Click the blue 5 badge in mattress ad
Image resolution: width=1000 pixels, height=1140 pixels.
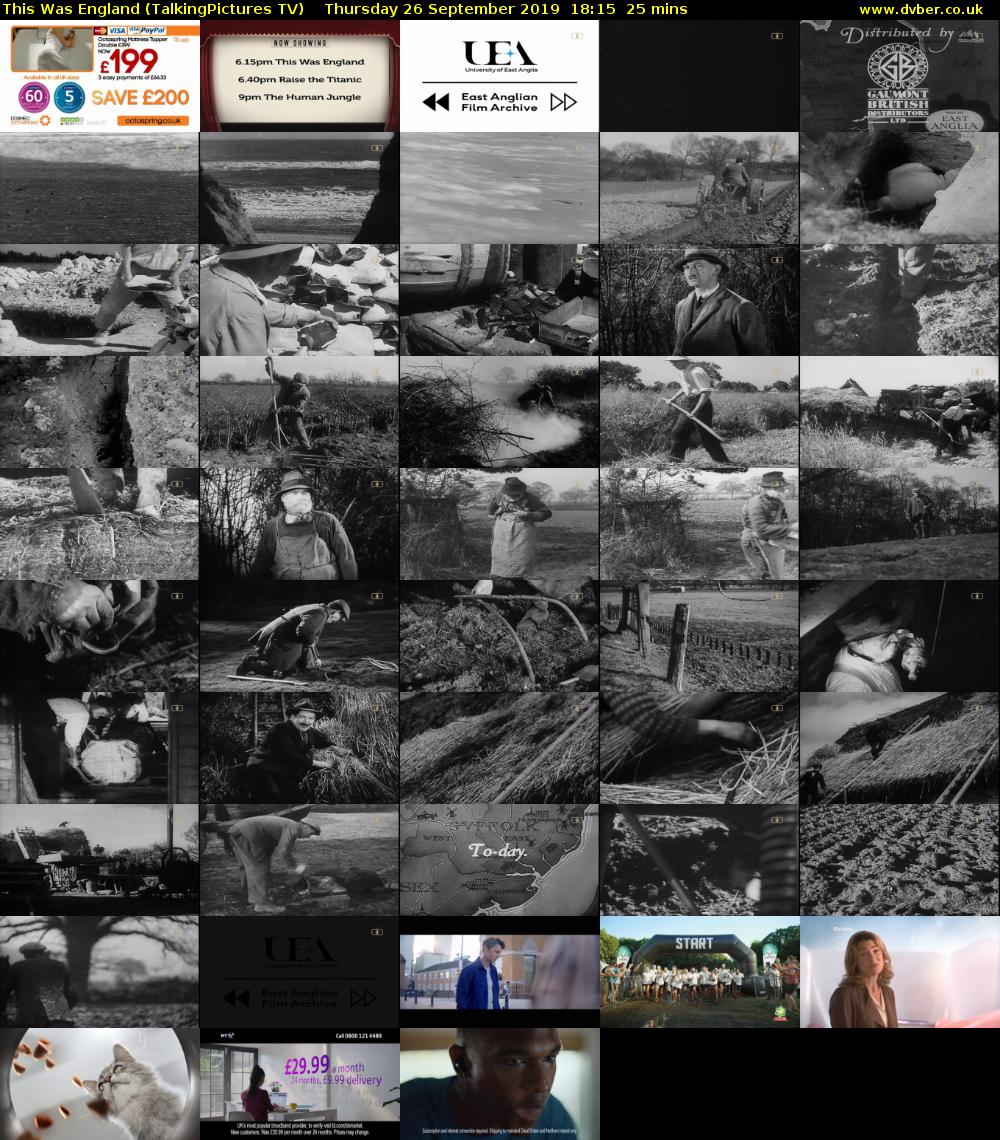click(x=67, y=98)
